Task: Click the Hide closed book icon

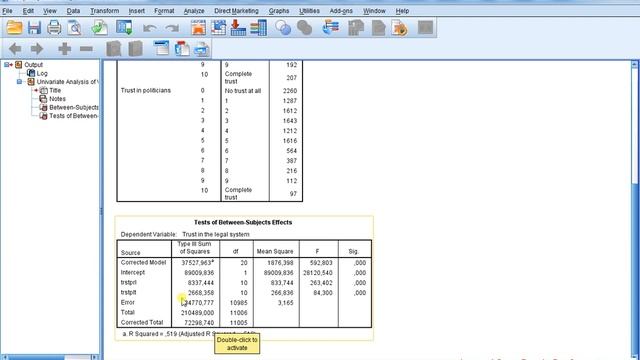Action: tap(136, 49)
